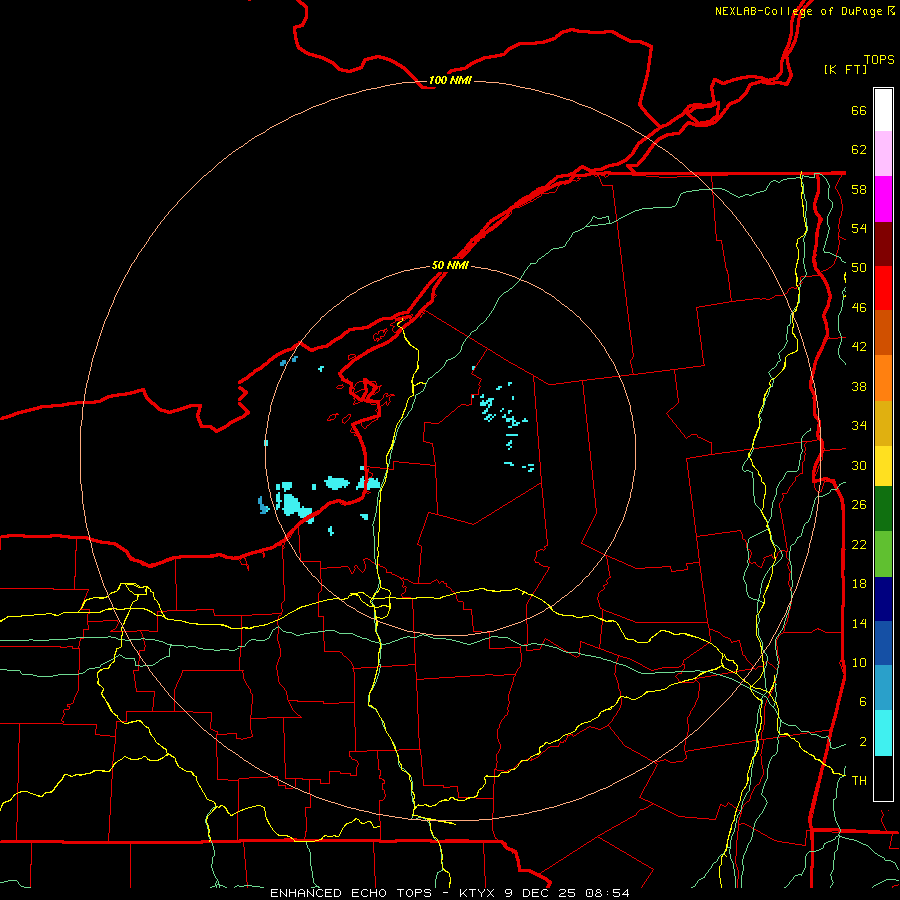Click the white swatch in the legend

click(883, 110)
